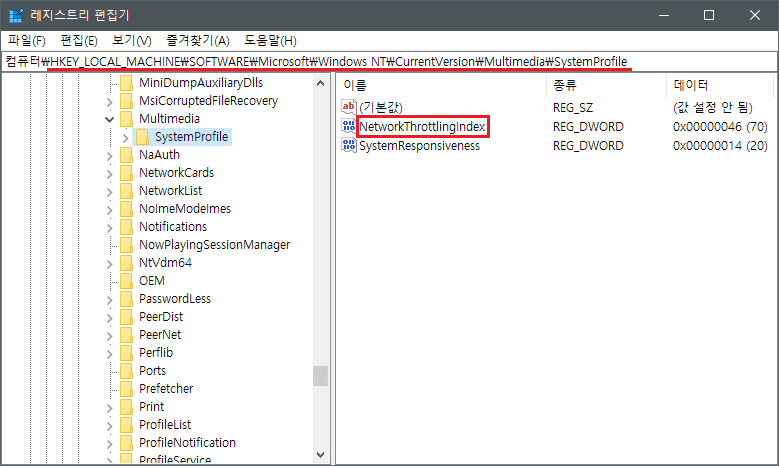The image size is (779, 466).
Task: Click the NetworkList folder icon
Action: [x=127, y=191]
